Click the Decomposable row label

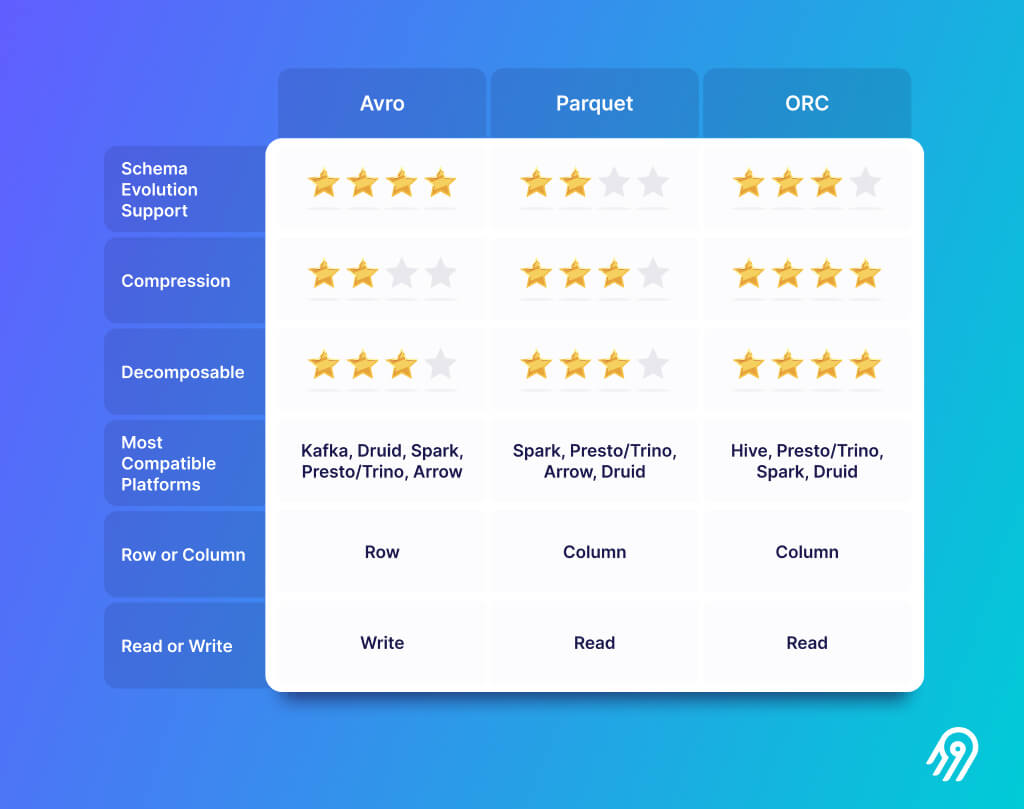[x=185, y=372]
